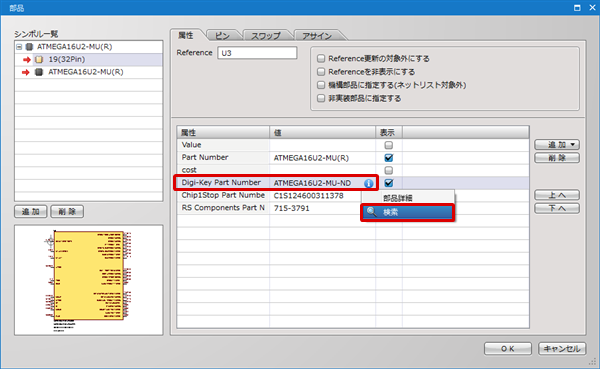The image size is (600, 369).
Task: Click 削除 button under symbol list
Action: click(x=67, y=211)
